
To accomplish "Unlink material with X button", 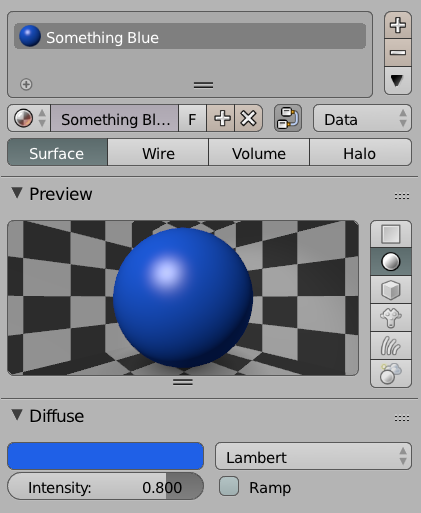I will click(x=249, y=118).
